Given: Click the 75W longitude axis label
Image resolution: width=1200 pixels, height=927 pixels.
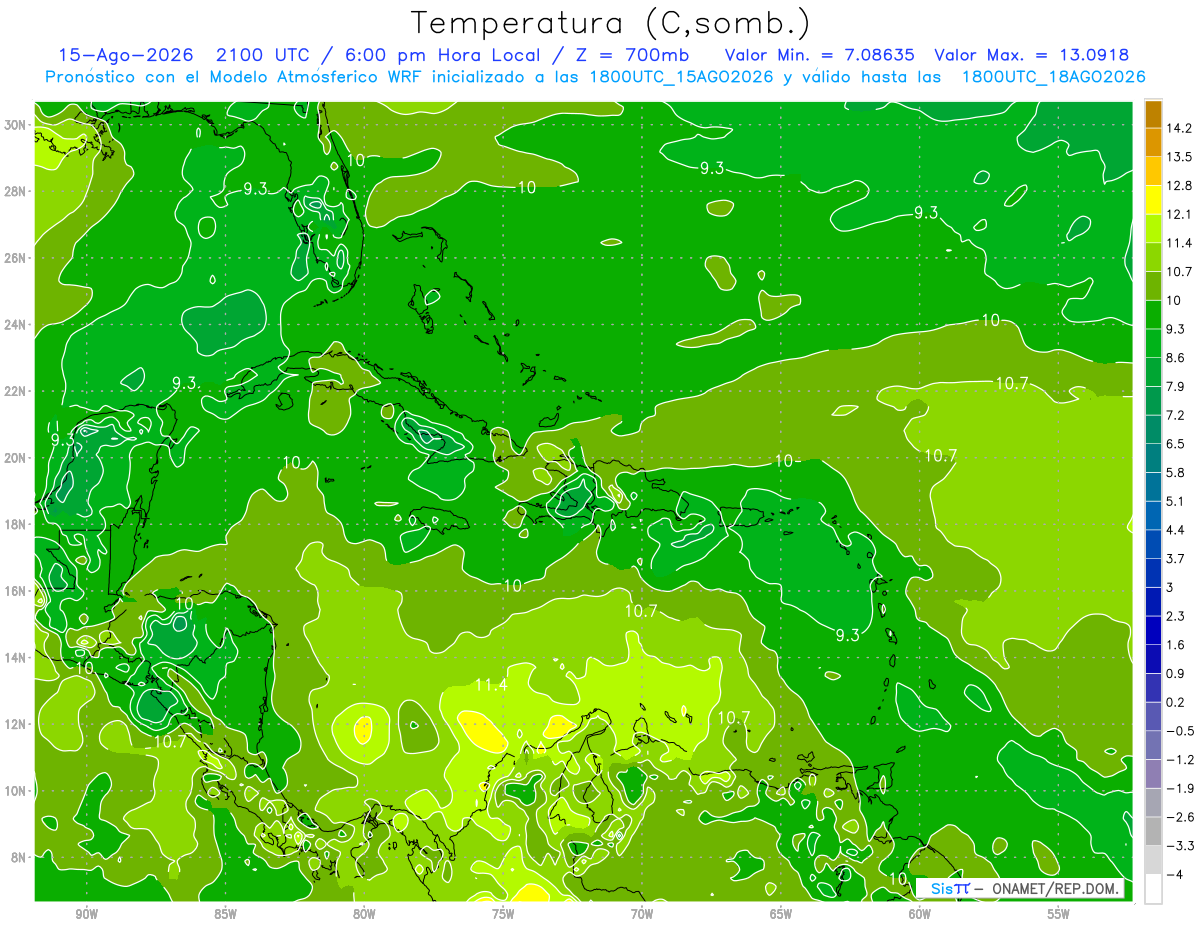Looking at the screenshot, I should point(503,914).
